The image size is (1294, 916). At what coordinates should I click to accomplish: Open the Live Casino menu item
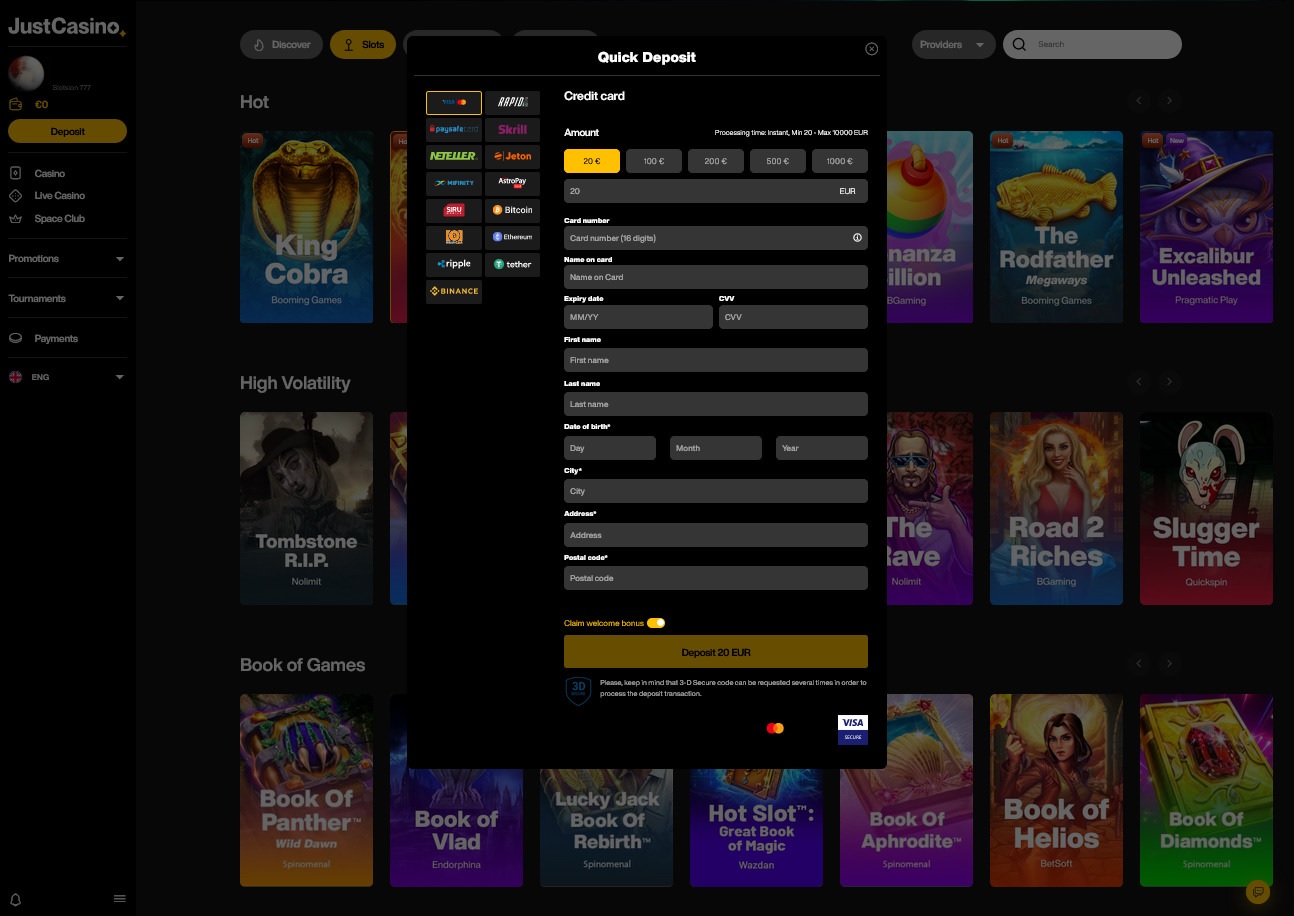pos(59,196)
